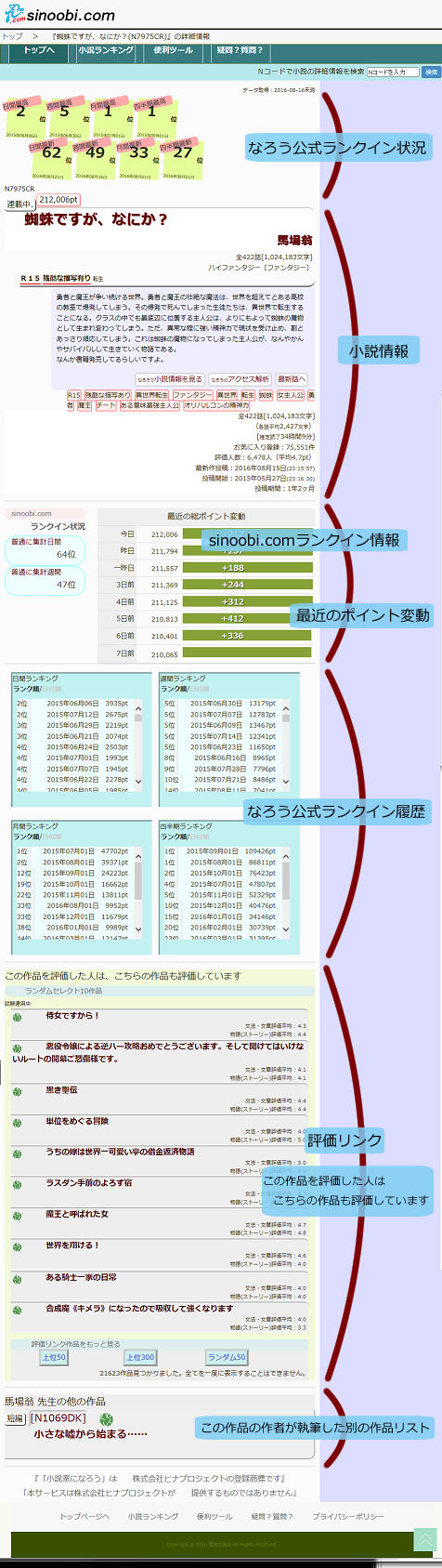Click the 日間ランキング list scrollbar

tap(138, 744)
